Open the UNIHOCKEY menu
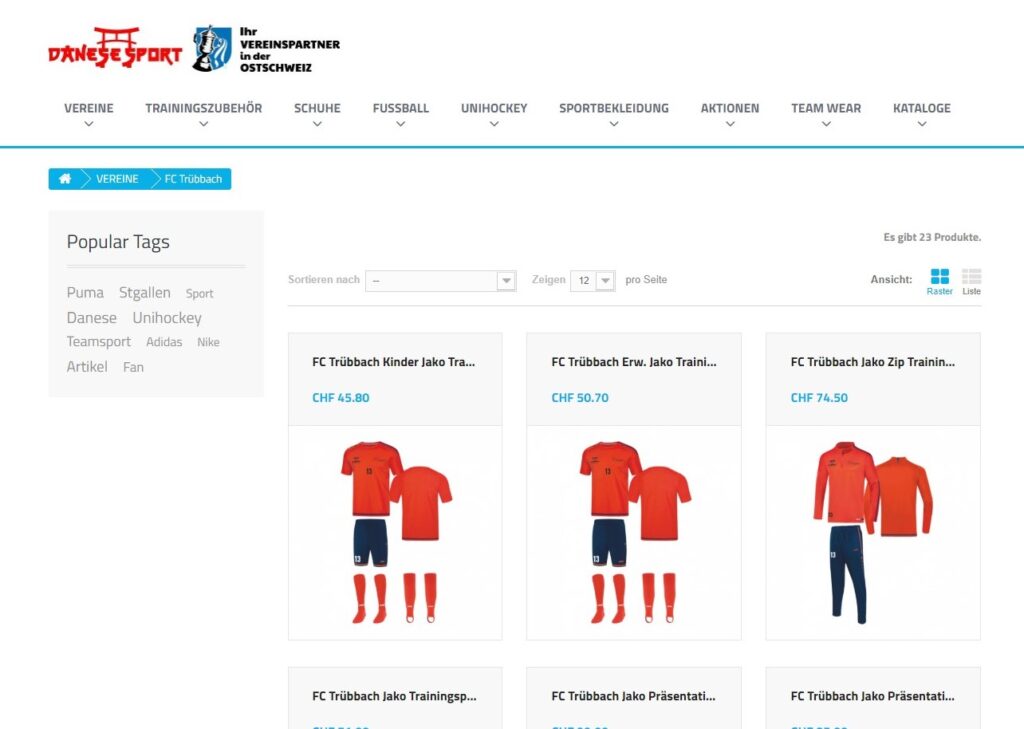The image size is (1024, 729). [x=494, y=108]
